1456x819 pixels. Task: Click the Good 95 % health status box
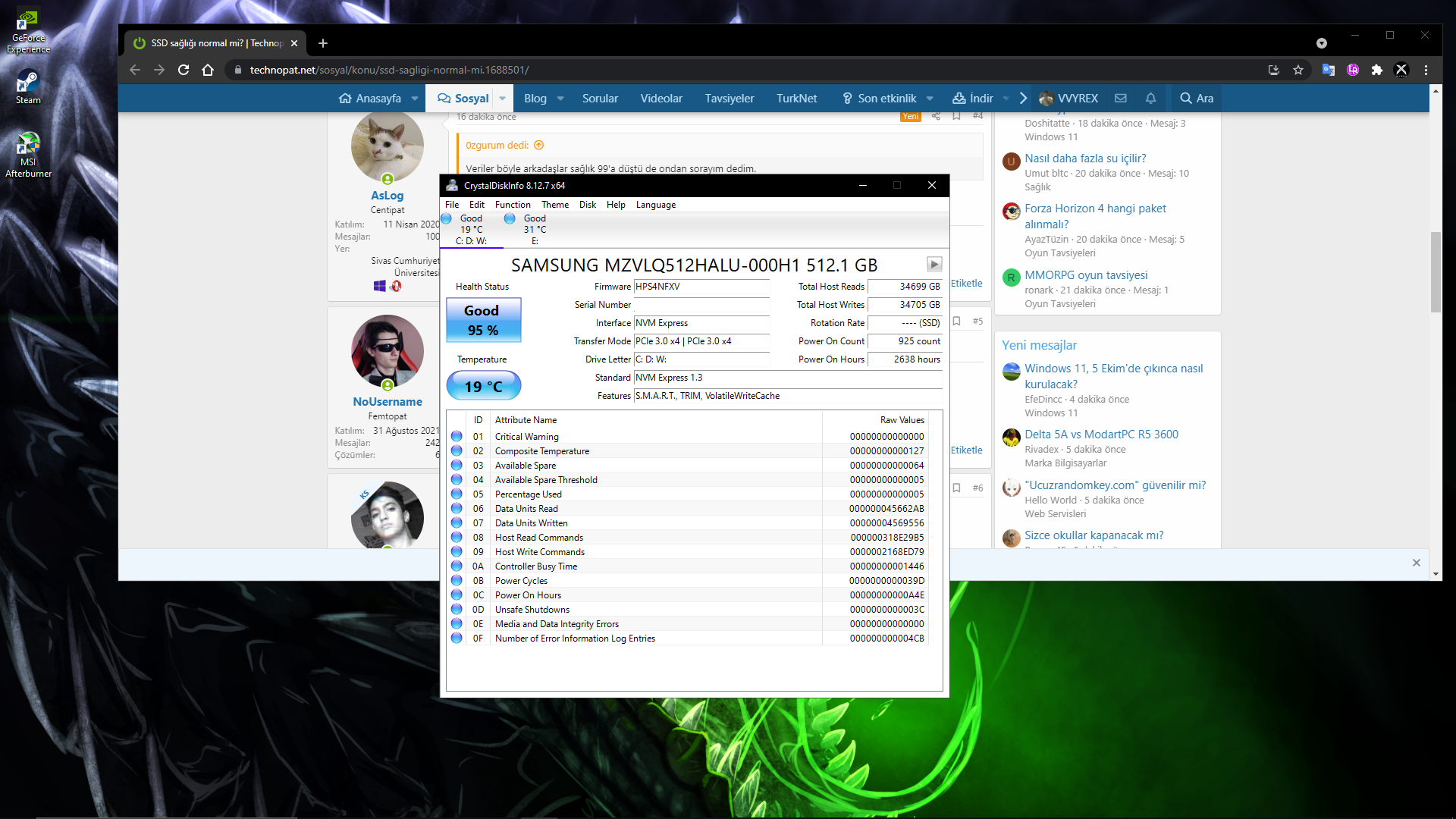coord(483,320)
